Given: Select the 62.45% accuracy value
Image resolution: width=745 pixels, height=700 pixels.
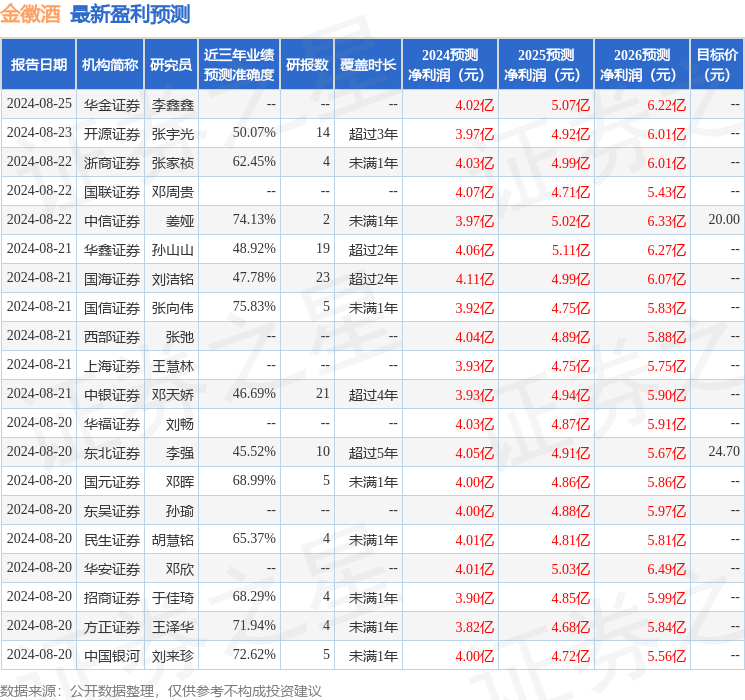Looking at the screenshot, I should pos(254,162).
